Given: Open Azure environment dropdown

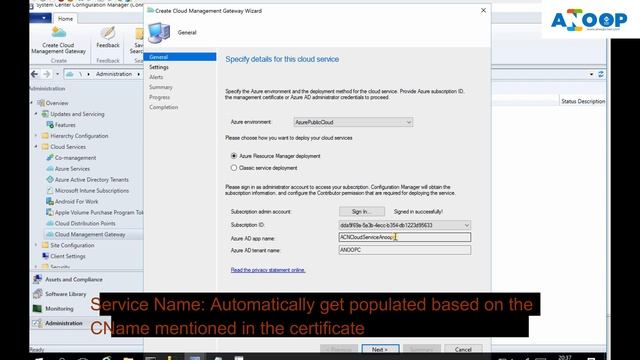Looking at the screenshot, I should [353, 122].
